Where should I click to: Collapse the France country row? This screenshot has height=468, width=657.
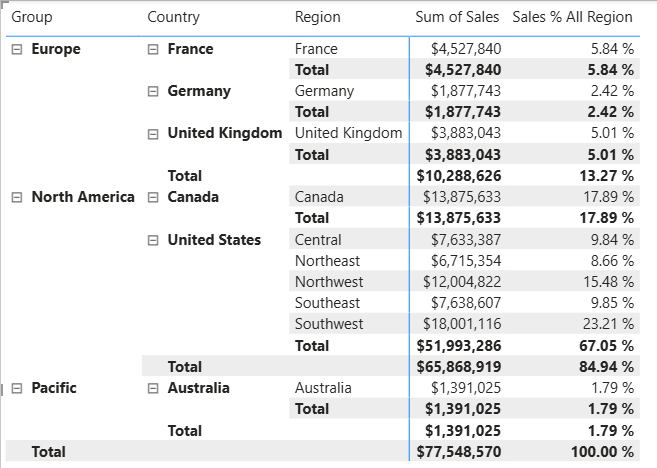(x=153, y=49)
